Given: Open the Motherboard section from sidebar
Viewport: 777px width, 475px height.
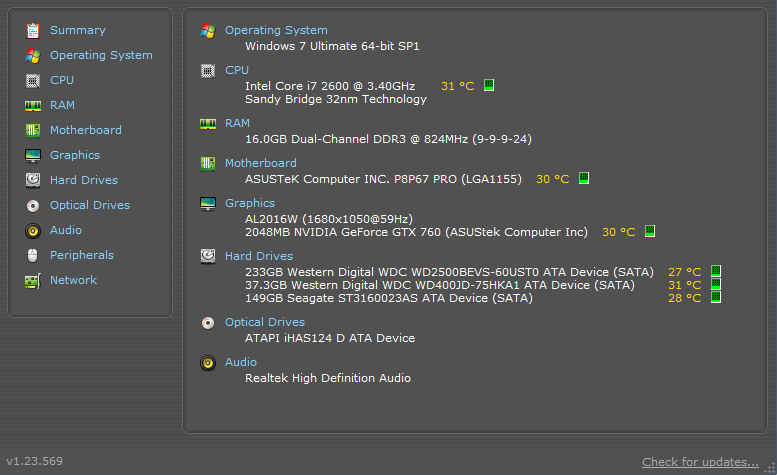Looking at the screenshot, I should coord(86,130).
